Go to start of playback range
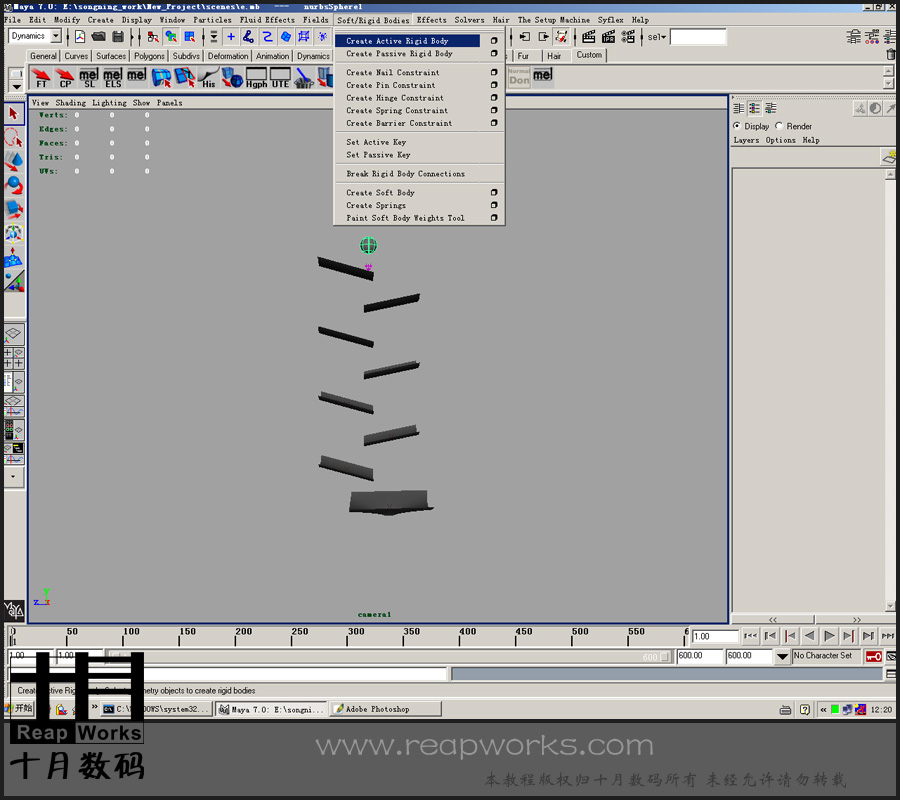Screen dimensions: 900x800 (x=750, y=636)
